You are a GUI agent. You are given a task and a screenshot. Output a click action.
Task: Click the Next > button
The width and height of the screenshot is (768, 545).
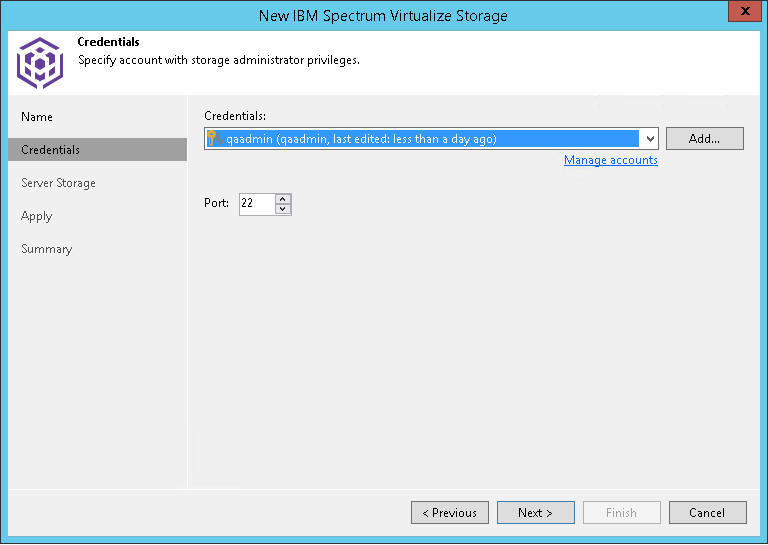536,513
